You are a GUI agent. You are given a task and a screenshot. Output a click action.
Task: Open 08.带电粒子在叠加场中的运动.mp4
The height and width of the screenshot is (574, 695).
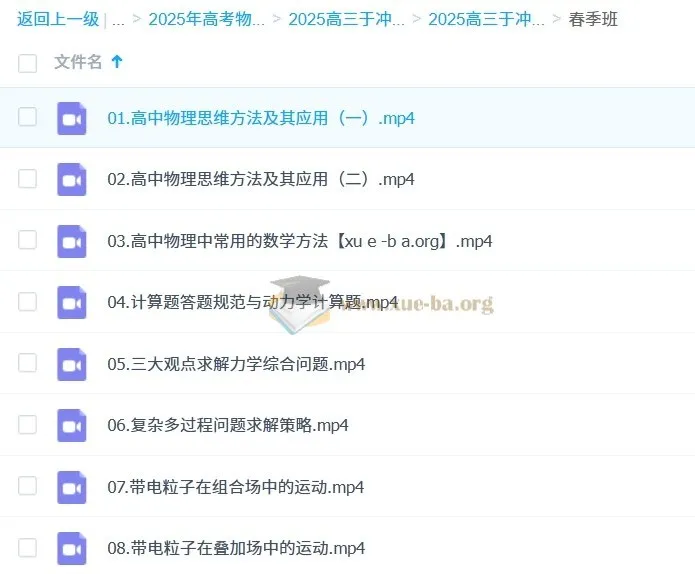[x=236, y=548]
